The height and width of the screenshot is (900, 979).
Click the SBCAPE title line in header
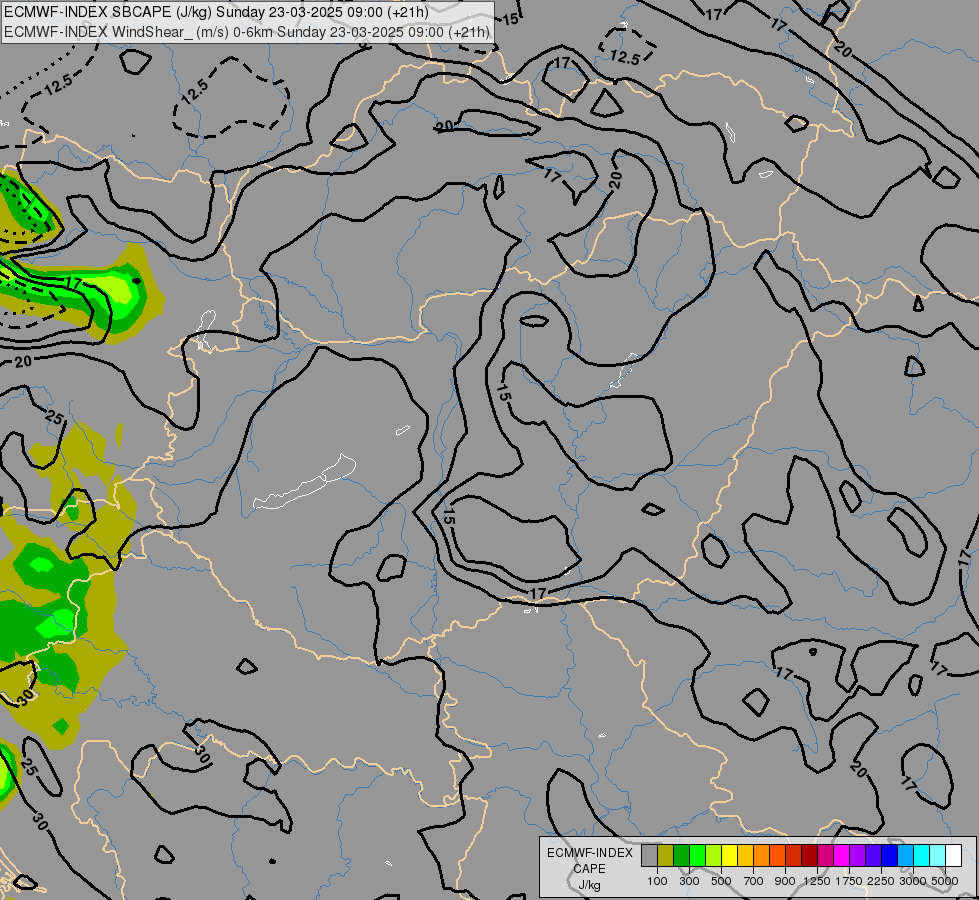click(x=216, y=12)
